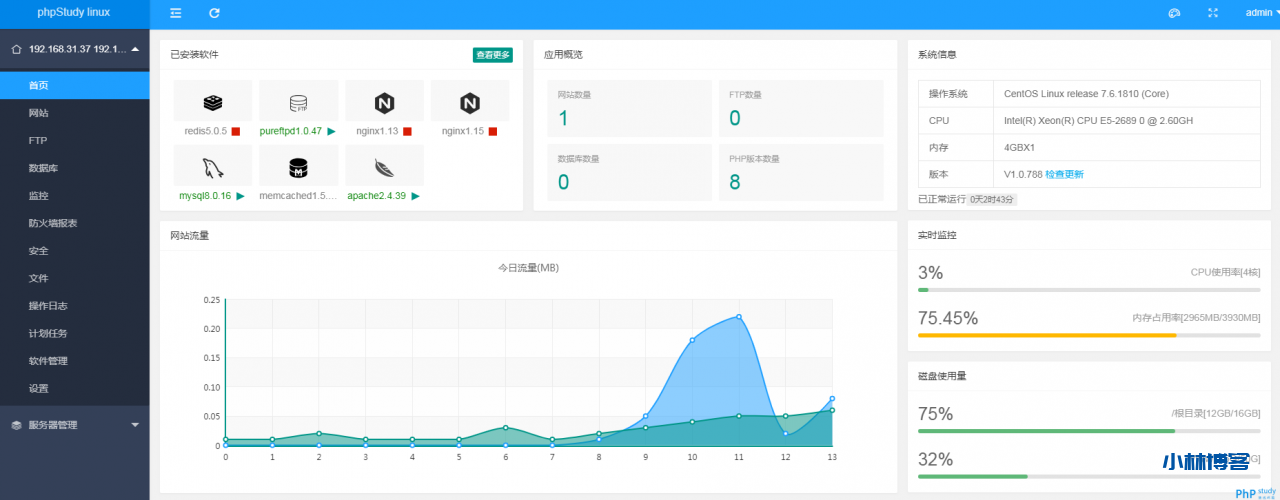This screenshot has height=500, width=1280.
Task: Open 操作日志 in the sidebar
Action: (75, 306)
